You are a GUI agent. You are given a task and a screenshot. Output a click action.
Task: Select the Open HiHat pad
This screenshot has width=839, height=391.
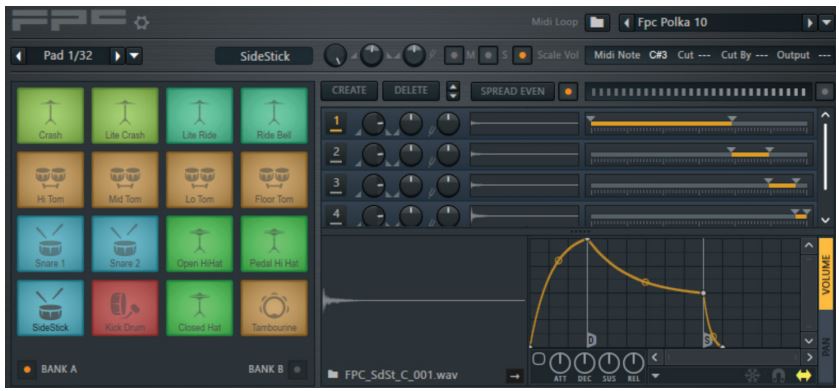click(200, 244)
